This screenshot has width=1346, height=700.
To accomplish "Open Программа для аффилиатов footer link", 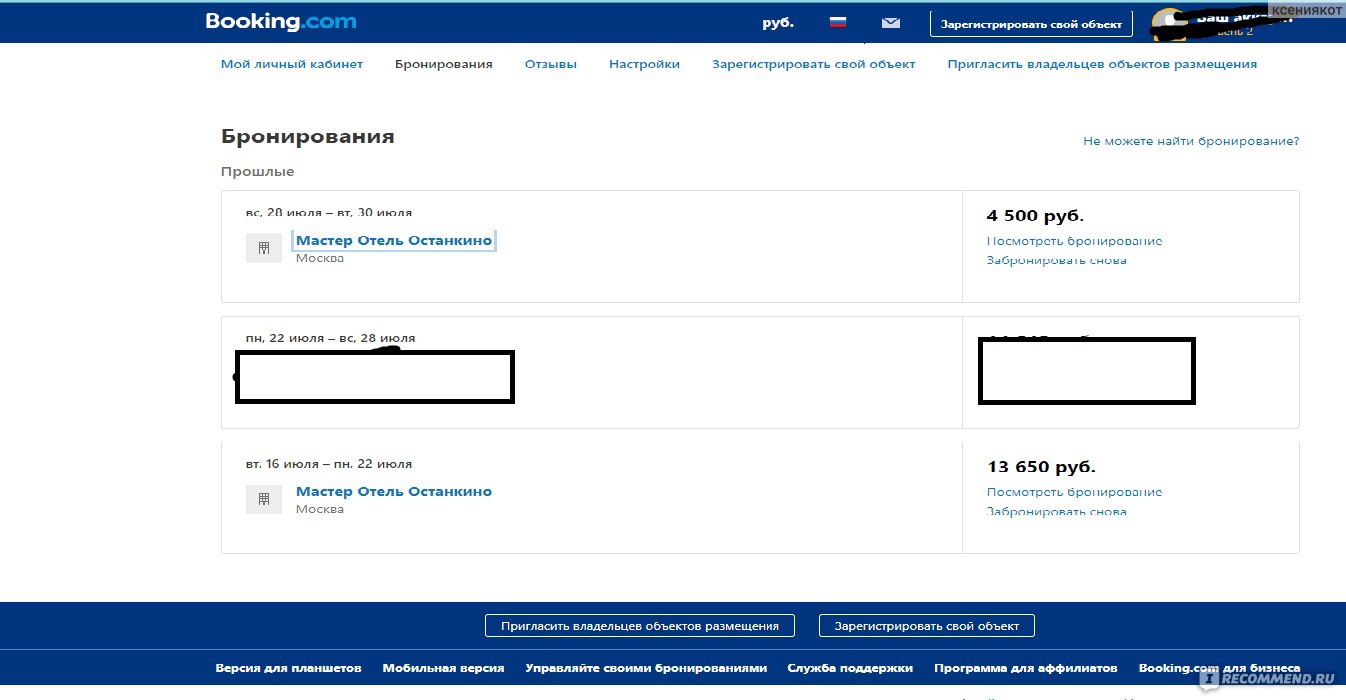I will pyautogui.click(x=1025, y=668).
